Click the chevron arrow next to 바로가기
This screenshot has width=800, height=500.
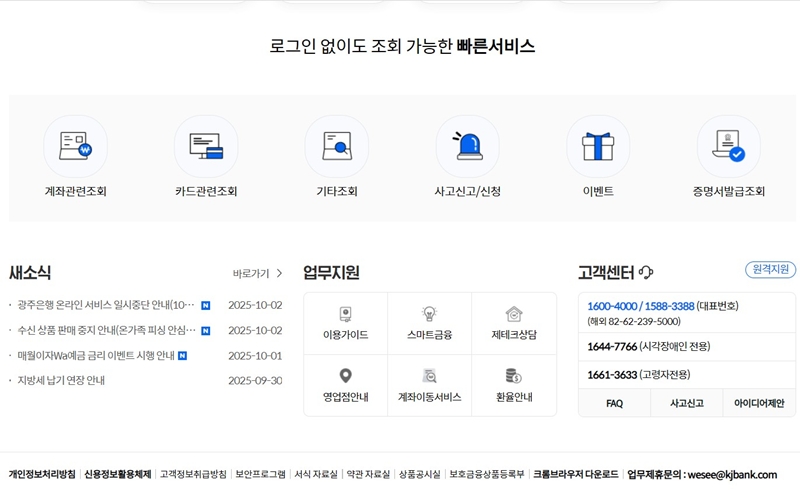click(x=279, y=273)
